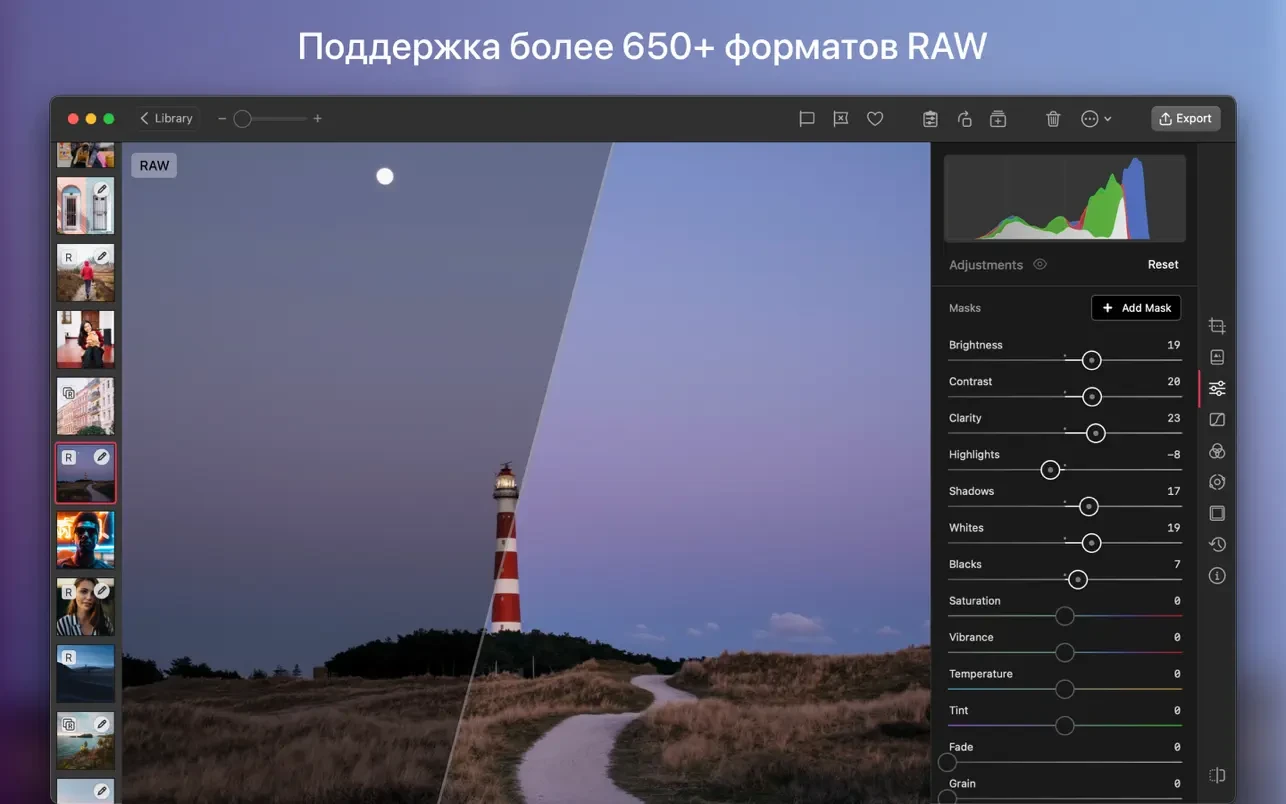Image resolution: width=1286 pixels, height=804 pixels.
Task: Click the Temperature slider handle
Action: [x=1065, y=689]
